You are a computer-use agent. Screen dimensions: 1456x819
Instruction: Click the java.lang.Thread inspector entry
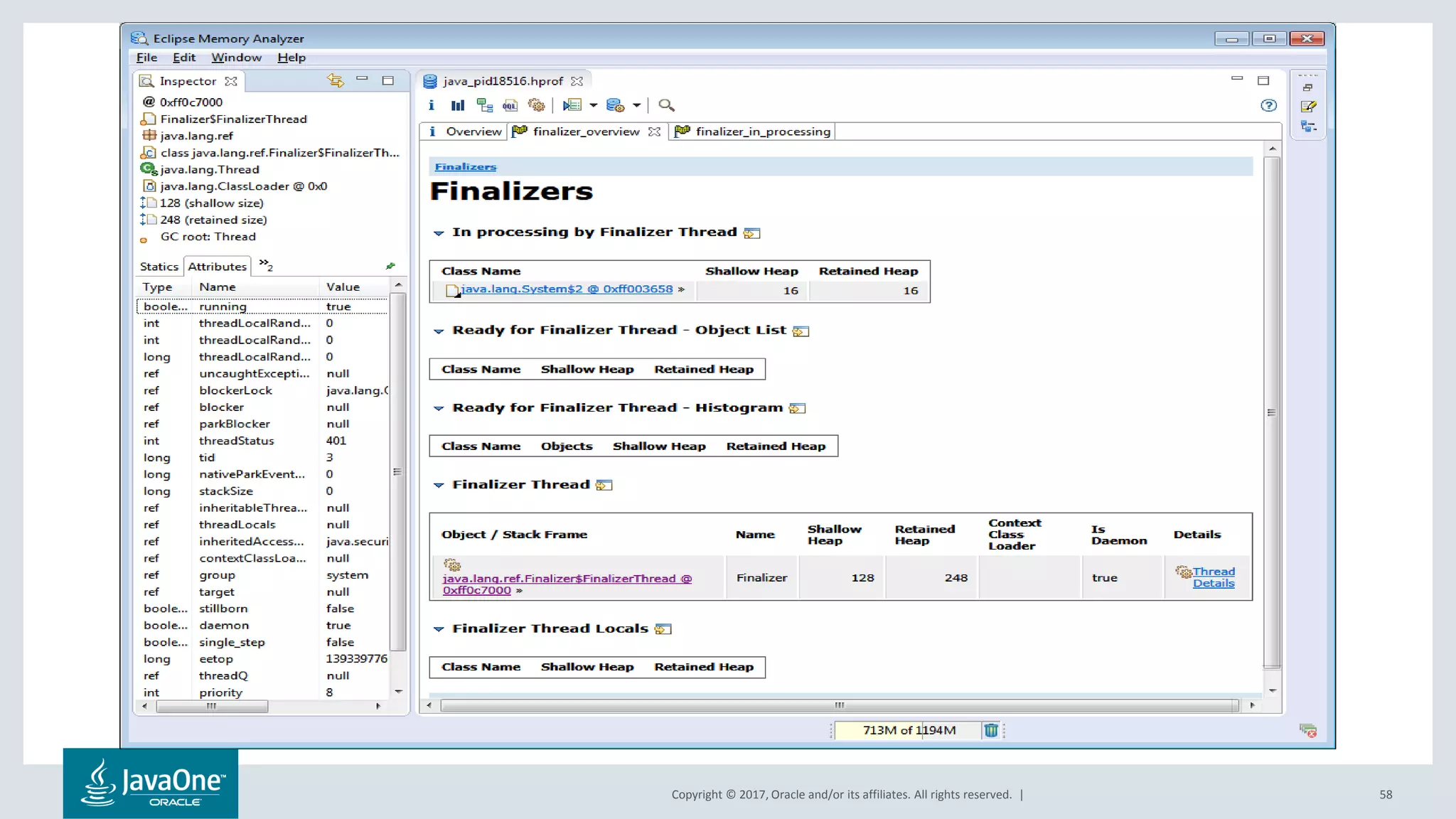[x=210, y=169]
